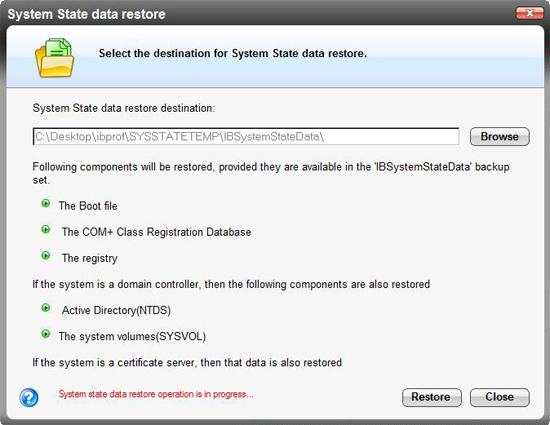Close the dialog using the red X button

530,13
